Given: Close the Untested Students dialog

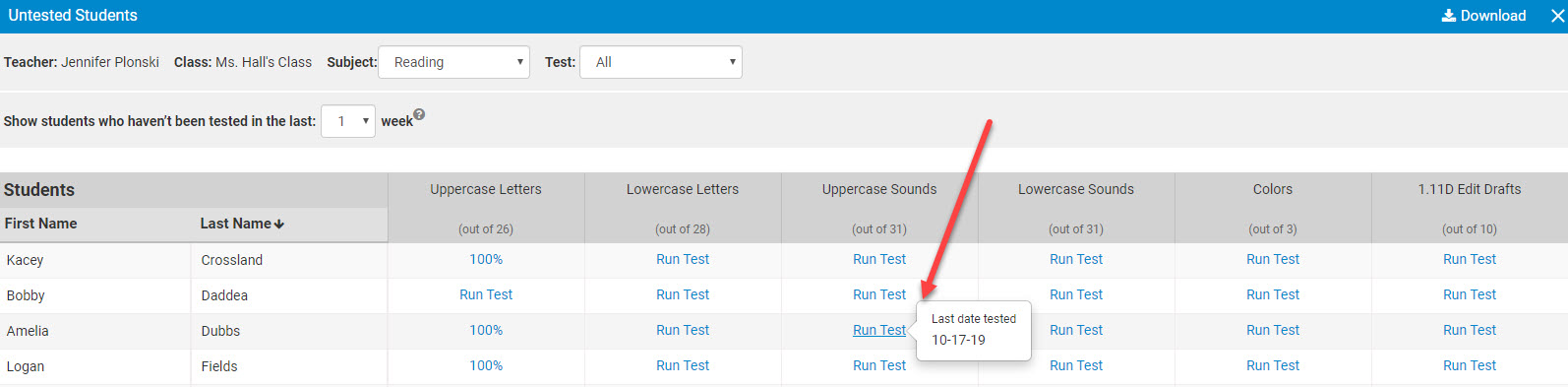Looking at the screenshot, I should 1557,16.
